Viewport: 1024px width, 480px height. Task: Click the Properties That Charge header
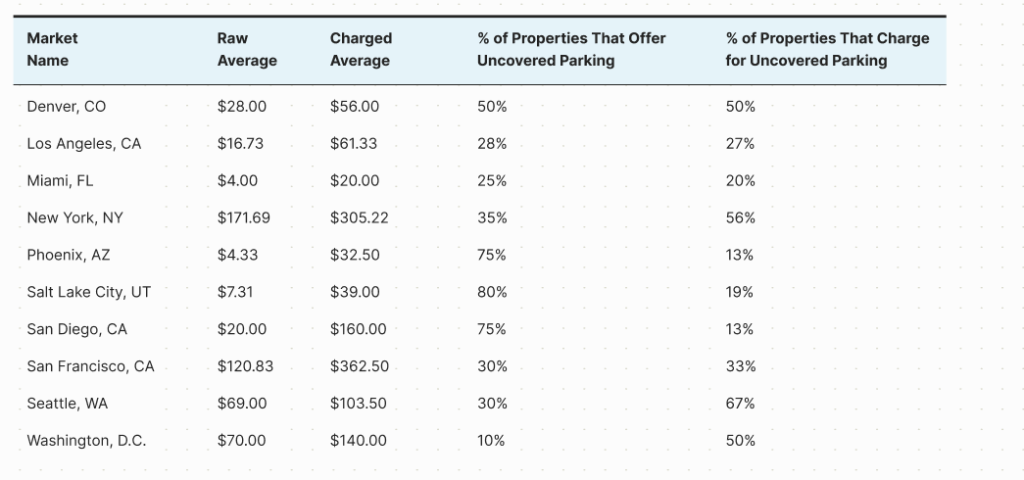[827, 49]
